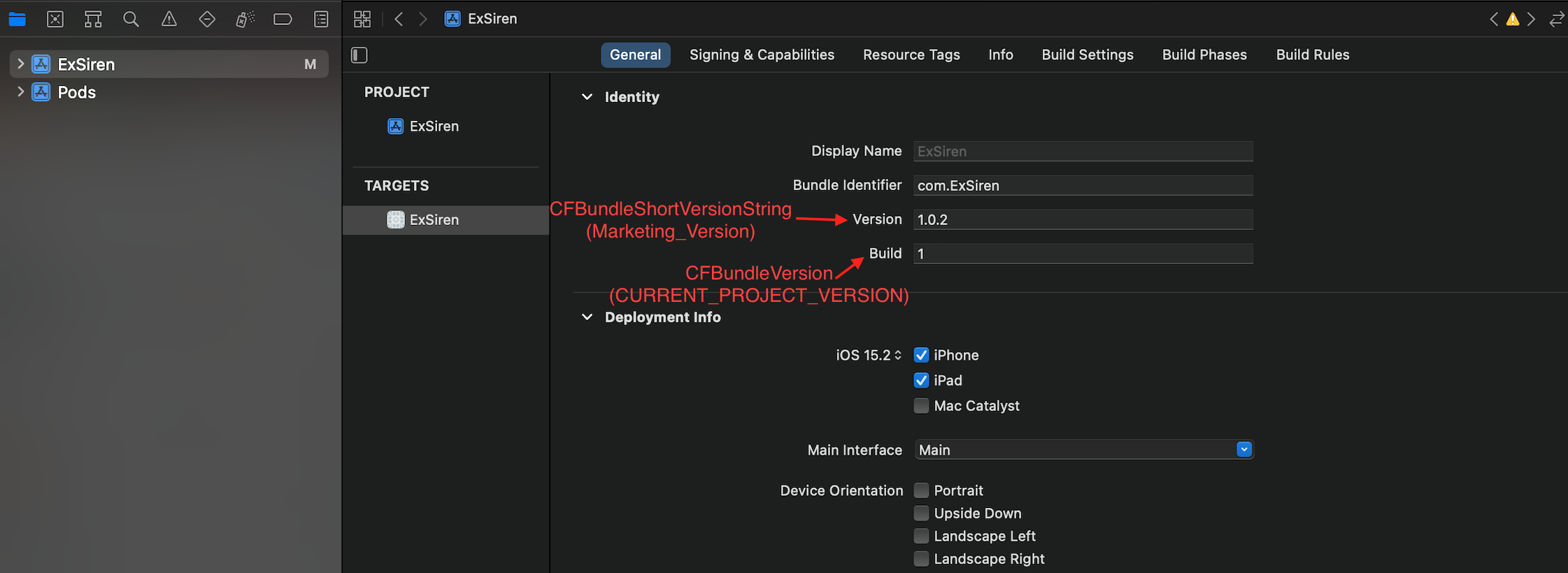
Task: Click the ExSiren title in jump bar
Action: point(492,19)
